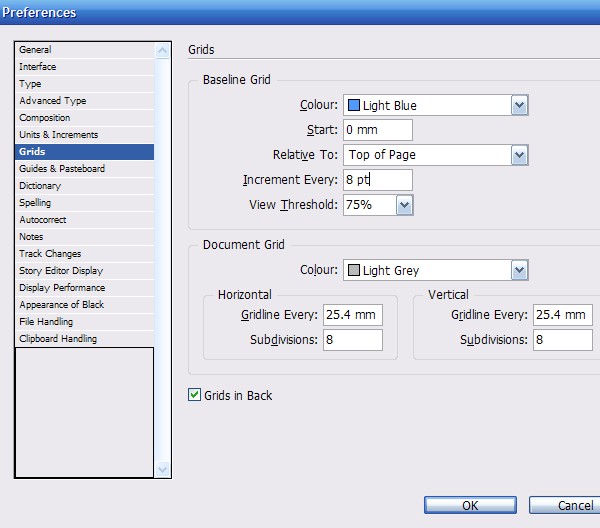Select the Appearance of Black category

click(61, 305)
